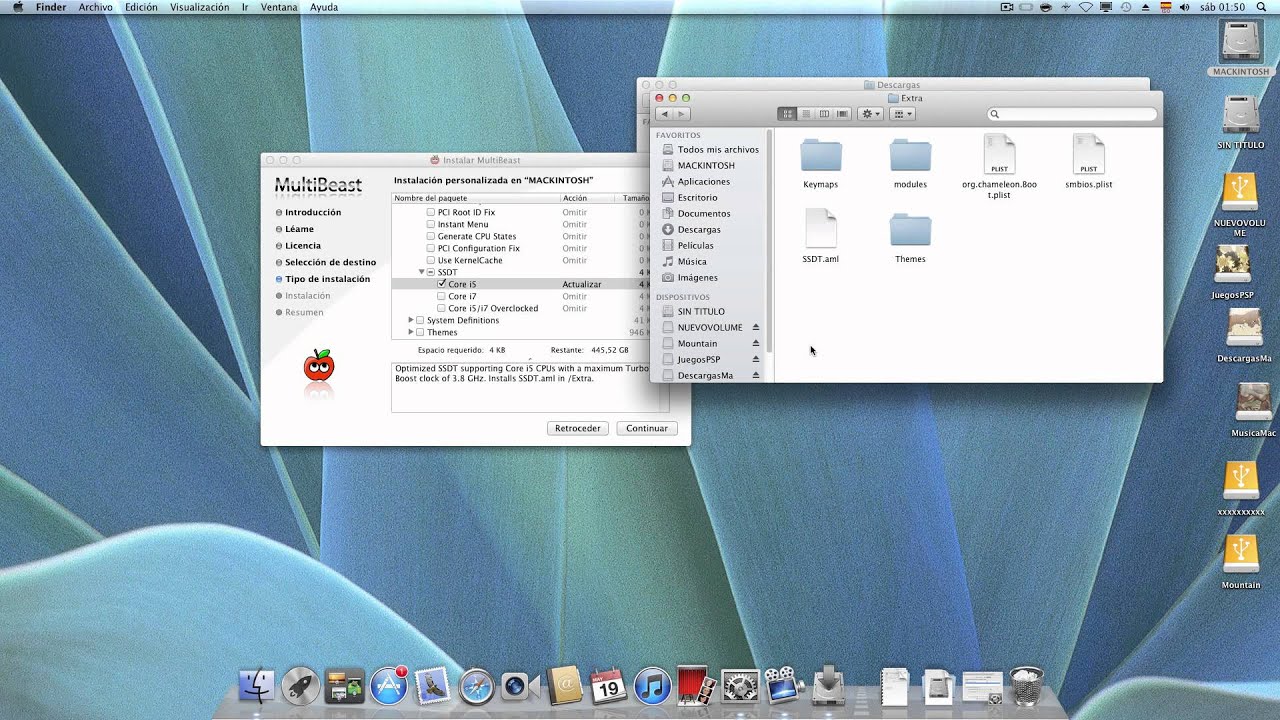Open the Ventana menu
1280x720 pixels.
[x=279, y=7]
